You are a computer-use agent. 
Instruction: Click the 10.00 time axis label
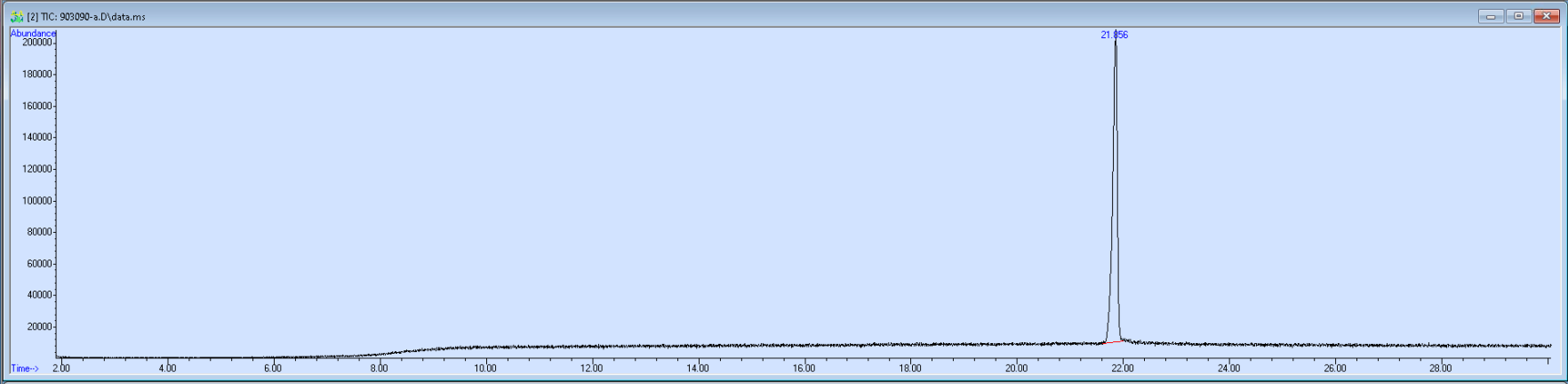(x=485, y=368)
